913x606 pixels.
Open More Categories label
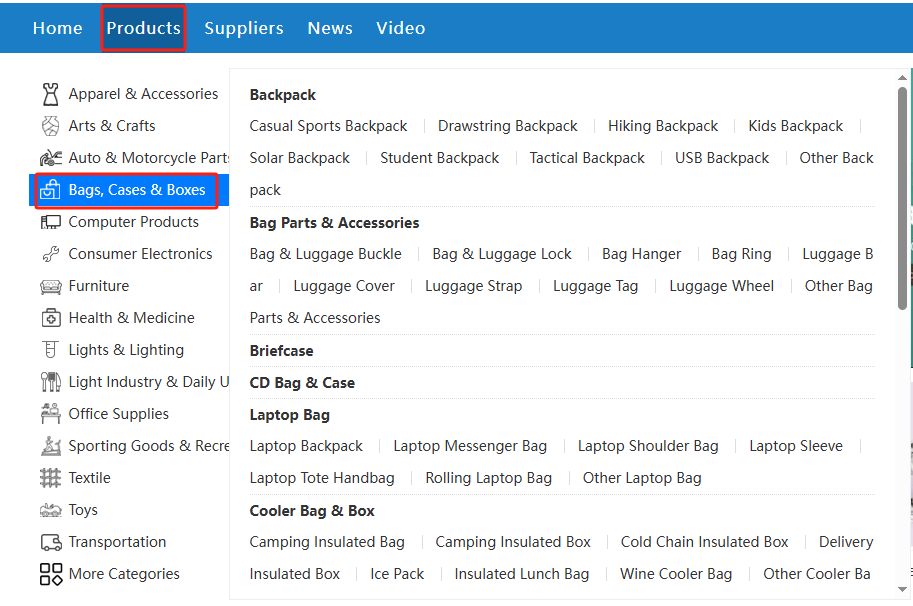[124, 574]
